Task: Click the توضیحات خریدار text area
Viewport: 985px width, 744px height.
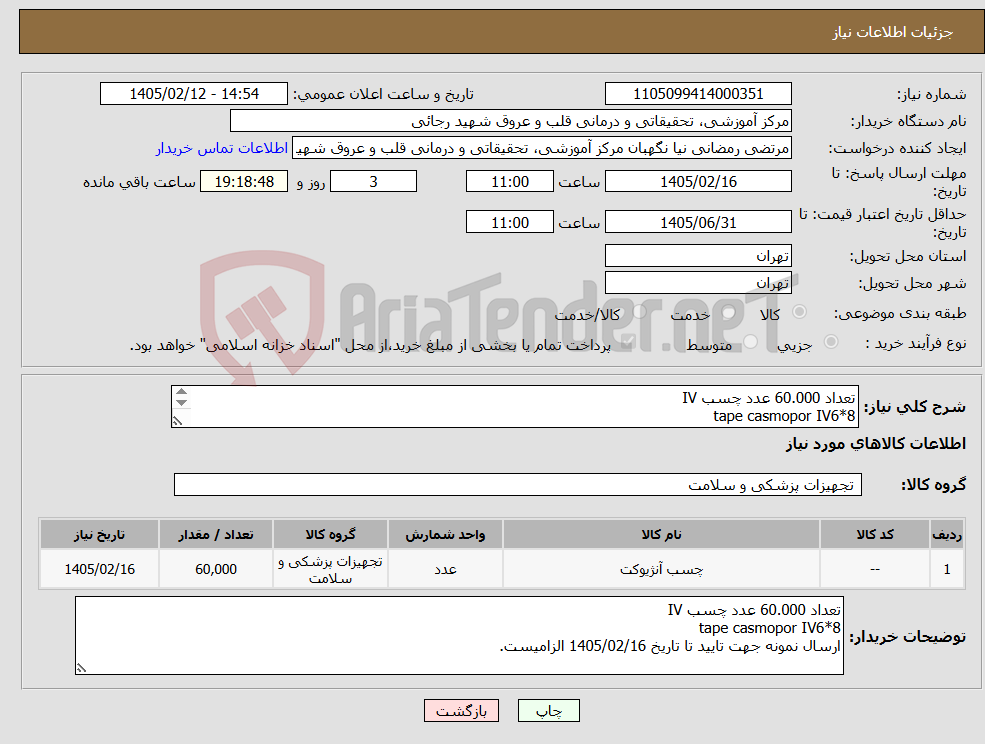Action: (x=459, y=636)
